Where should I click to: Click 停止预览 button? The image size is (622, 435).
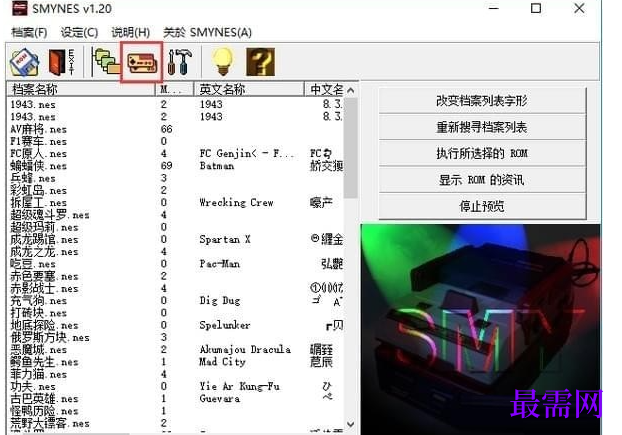[x=482, y=206]
